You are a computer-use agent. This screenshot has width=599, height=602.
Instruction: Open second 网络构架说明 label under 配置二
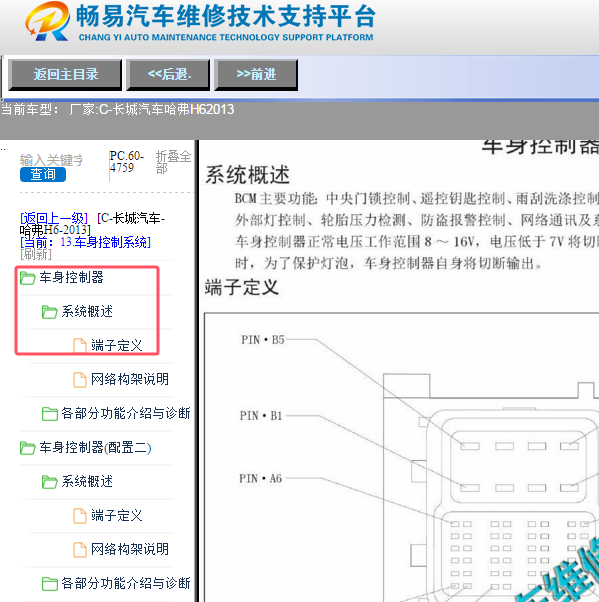click(130, 549)
